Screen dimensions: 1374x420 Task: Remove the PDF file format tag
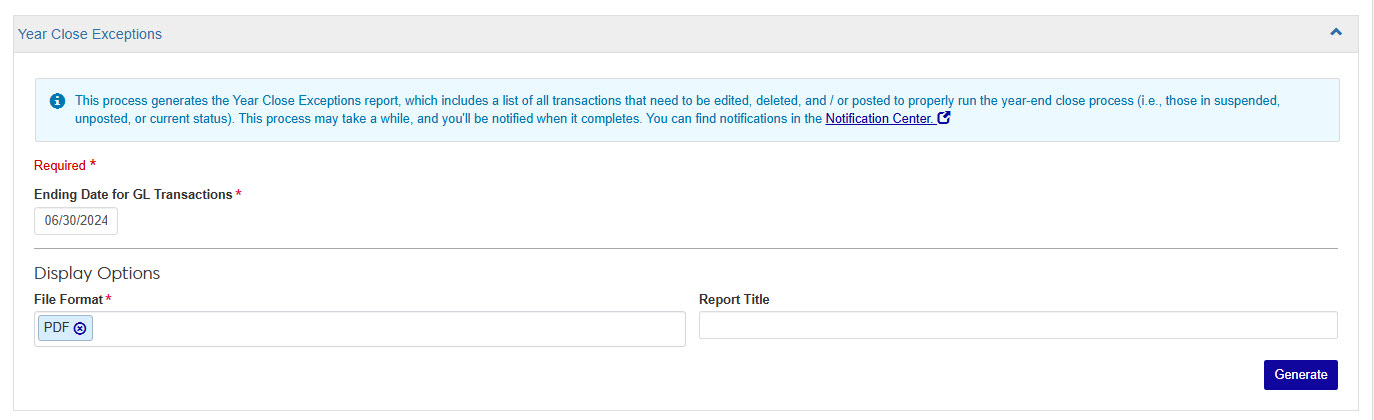[80, 328]
